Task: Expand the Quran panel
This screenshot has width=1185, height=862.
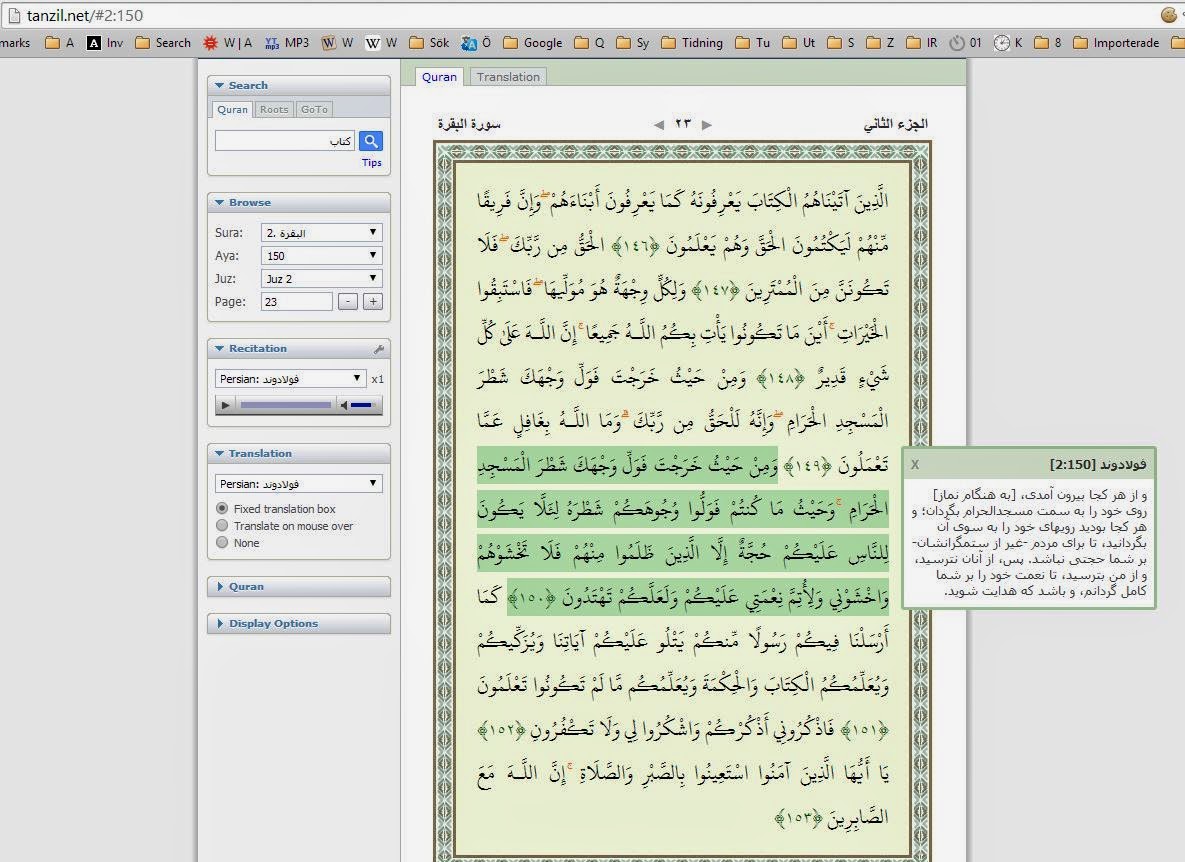Action: coord(299,586)
